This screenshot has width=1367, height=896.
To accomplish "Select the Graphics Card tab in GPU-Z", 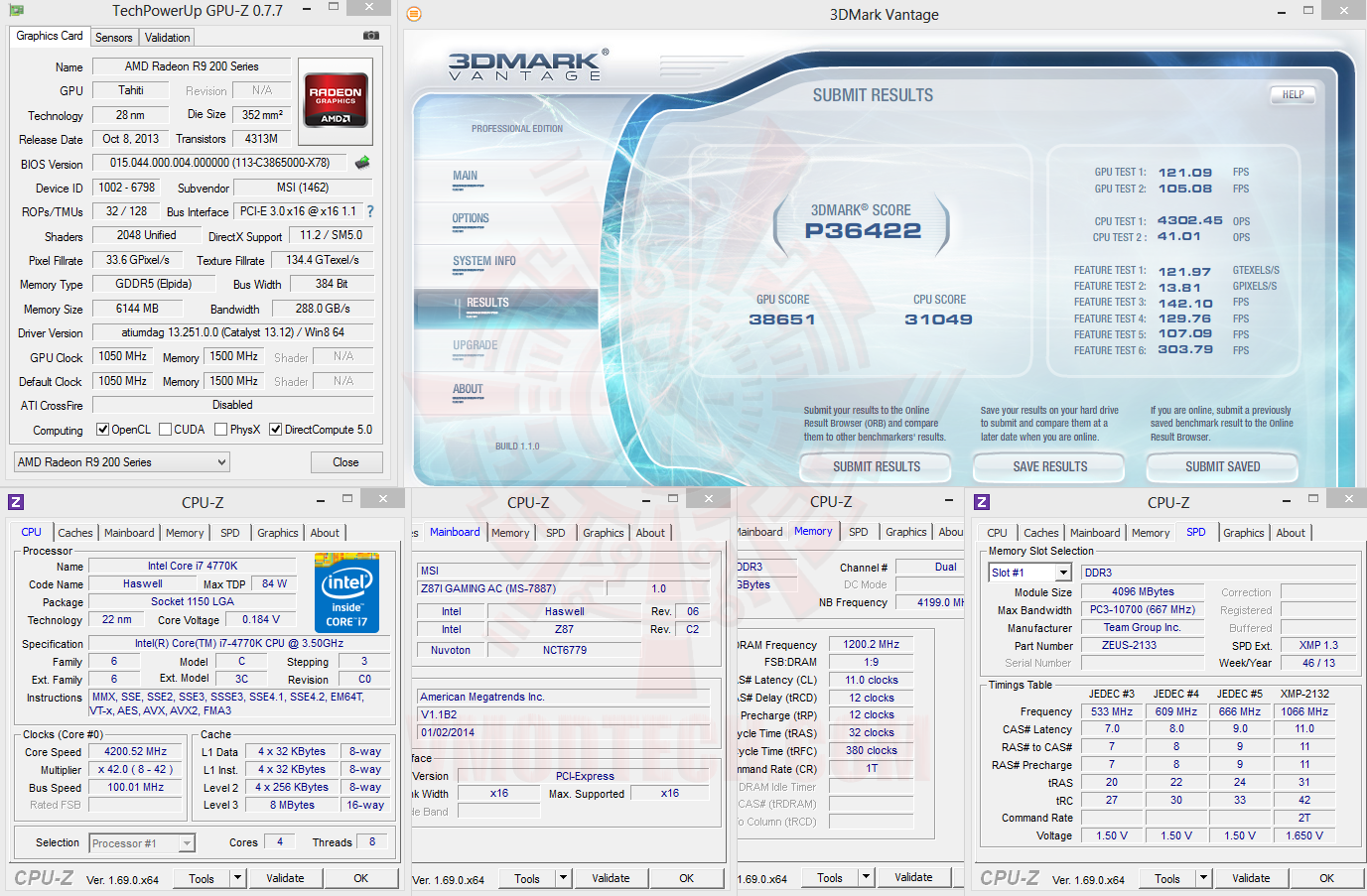I will (50, 36).
